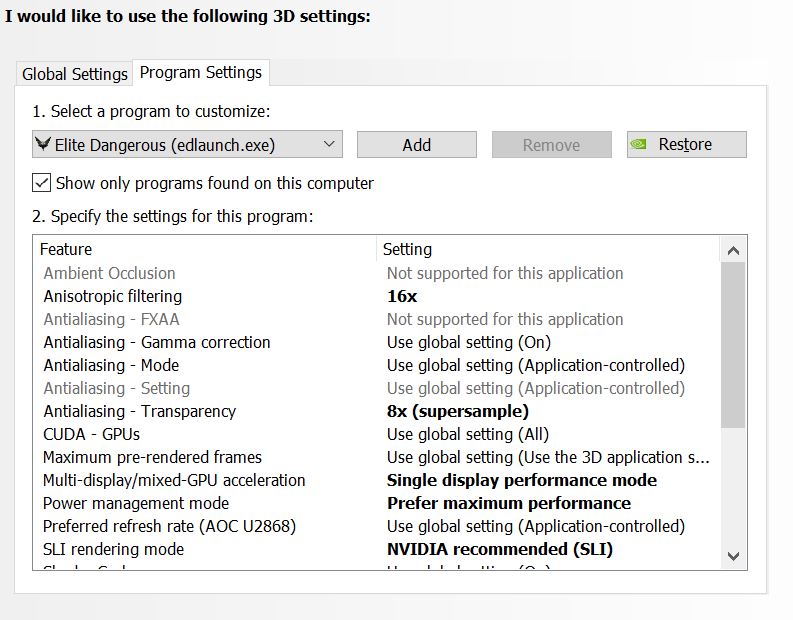Select the Antialiasing - Mode feature
793x620 pixels.
pyautogui.click(x=111, y=365)
